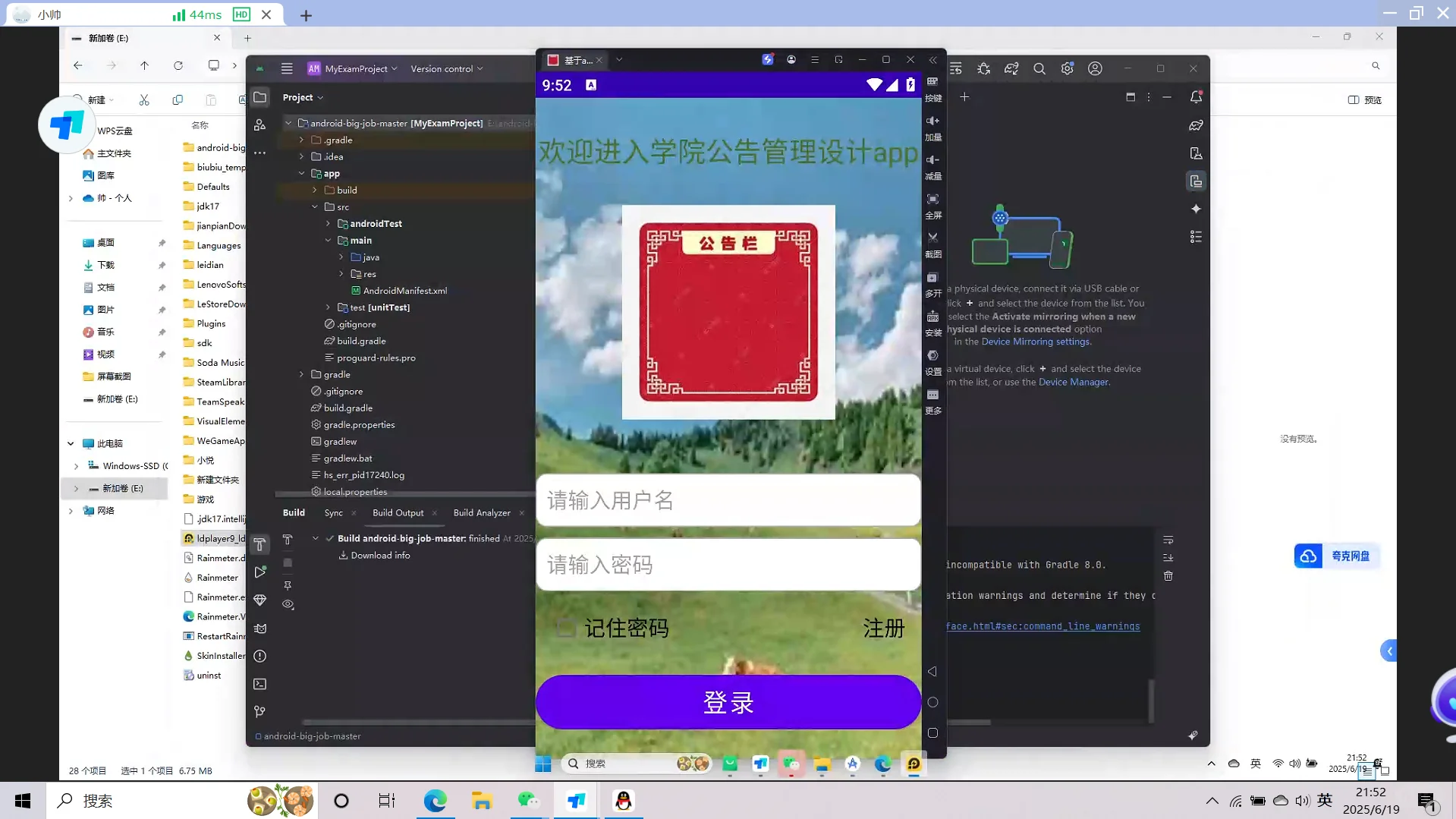Viewport: 1456px width, 819px height.
Task: Open the Logcat tool window
Action: (x=259, y=629)
